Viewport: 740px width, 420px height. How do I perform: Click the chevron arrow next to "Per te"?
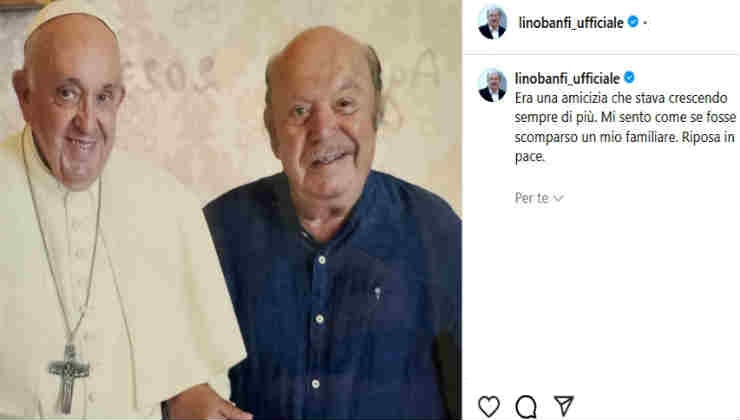[x=558, y=198]
